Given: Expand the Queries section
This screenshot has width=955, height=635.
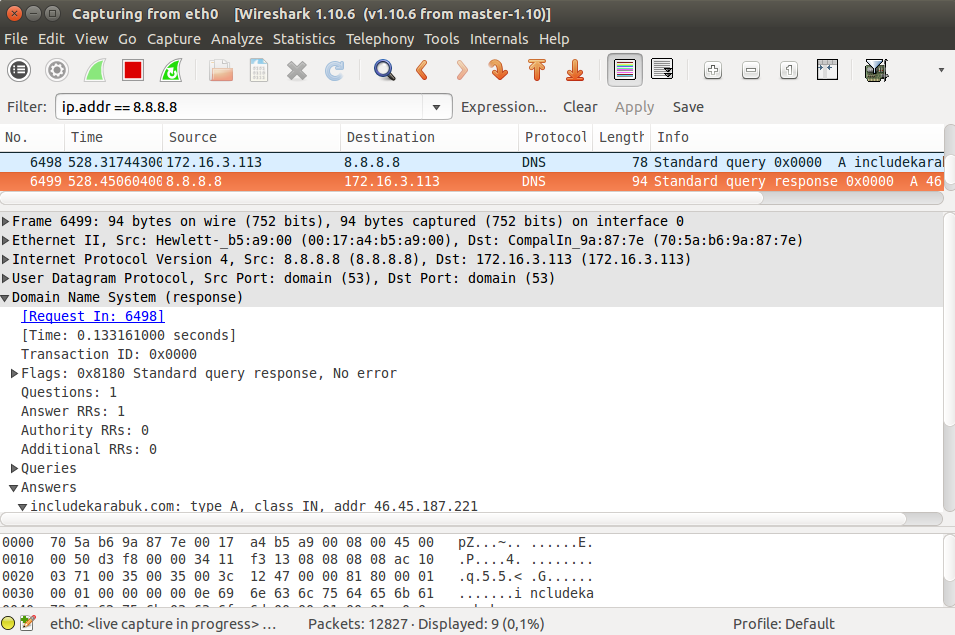Looking at the screenshot, I should 15,468.
